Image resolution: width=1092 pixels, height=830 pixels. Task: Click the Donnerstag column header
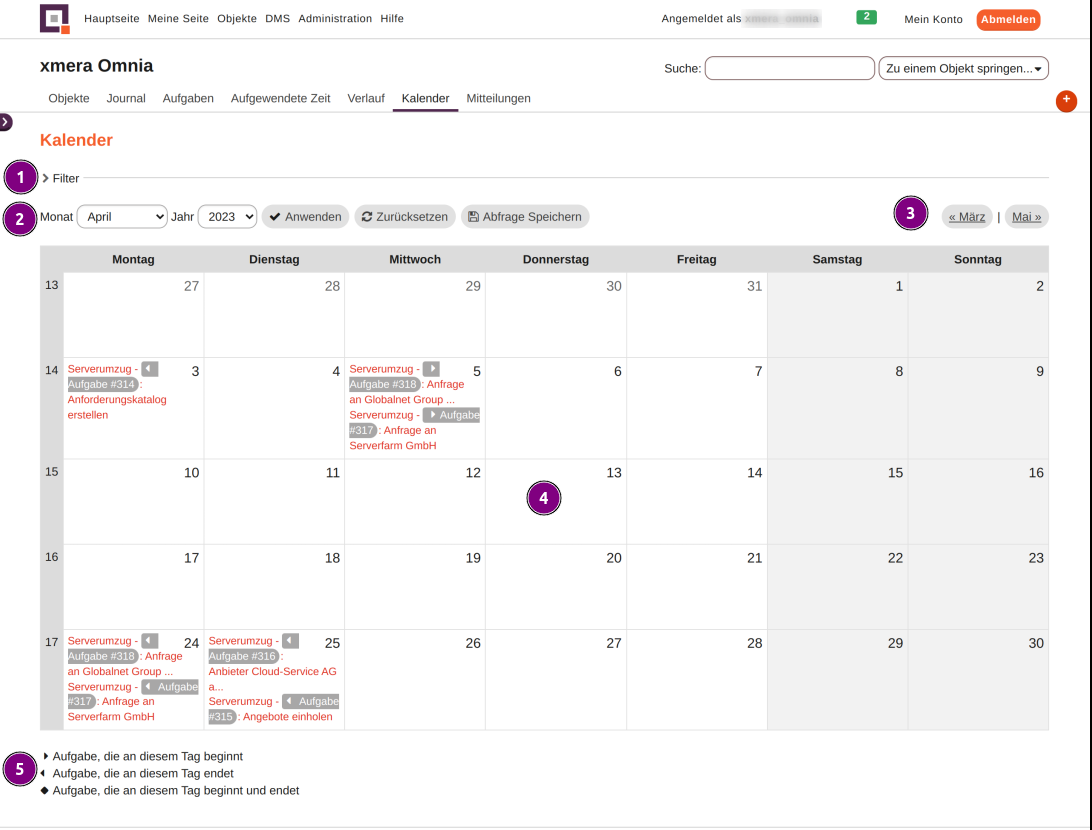click(x=556, y=259)
